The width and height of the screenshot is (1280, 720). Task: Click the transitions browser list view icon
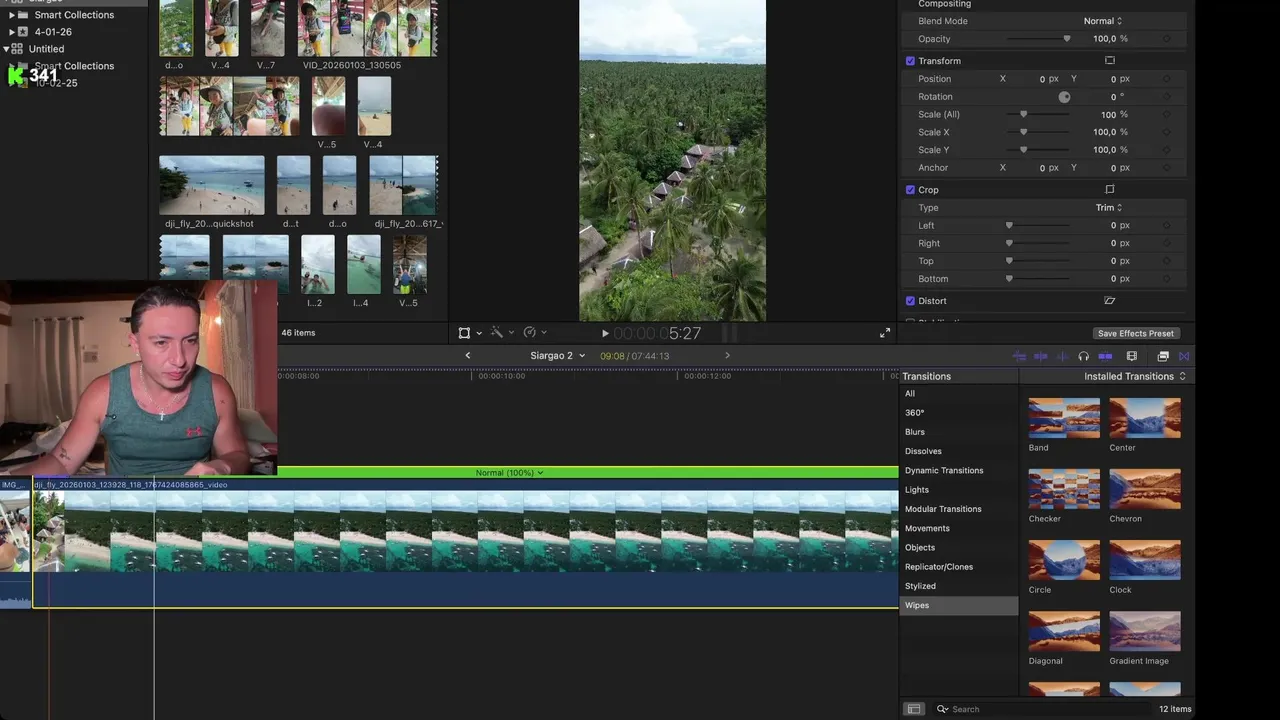[913, 709]
